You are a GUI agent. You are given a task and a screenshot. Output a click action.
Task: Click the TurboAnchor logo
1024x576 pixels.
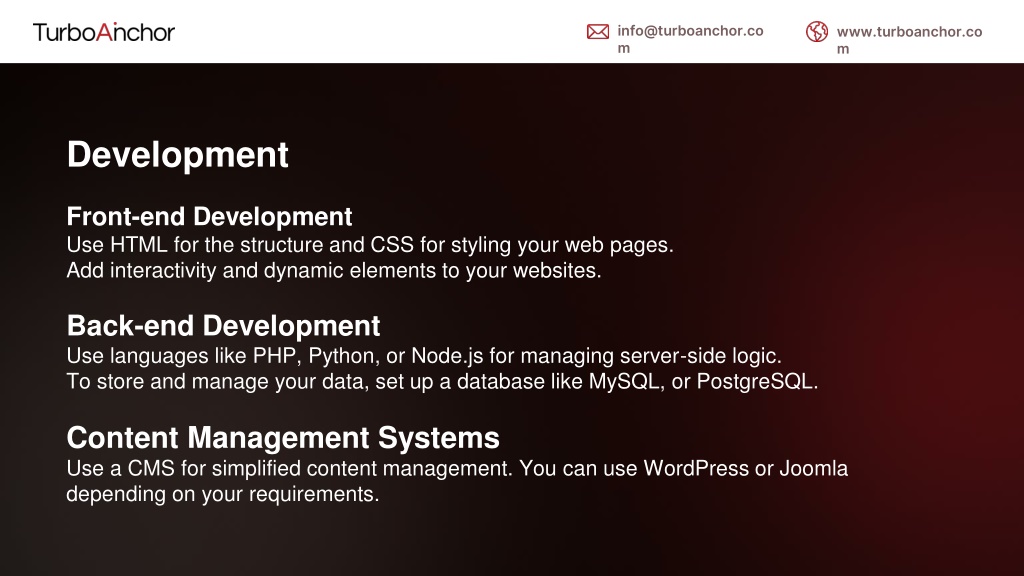(x=104, y=32)
